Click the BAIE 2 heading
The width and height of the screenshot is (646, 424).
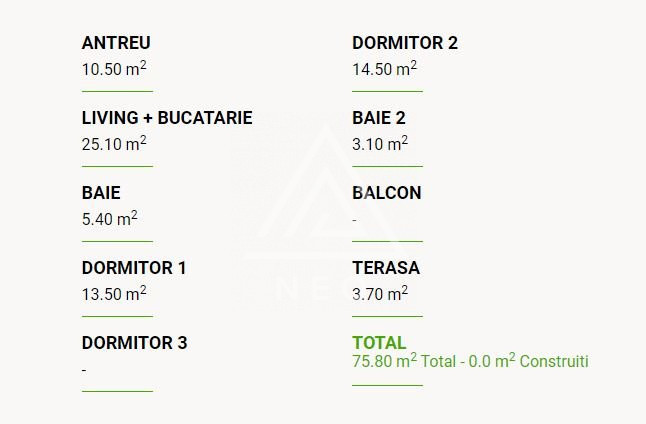tap(379, 118)
